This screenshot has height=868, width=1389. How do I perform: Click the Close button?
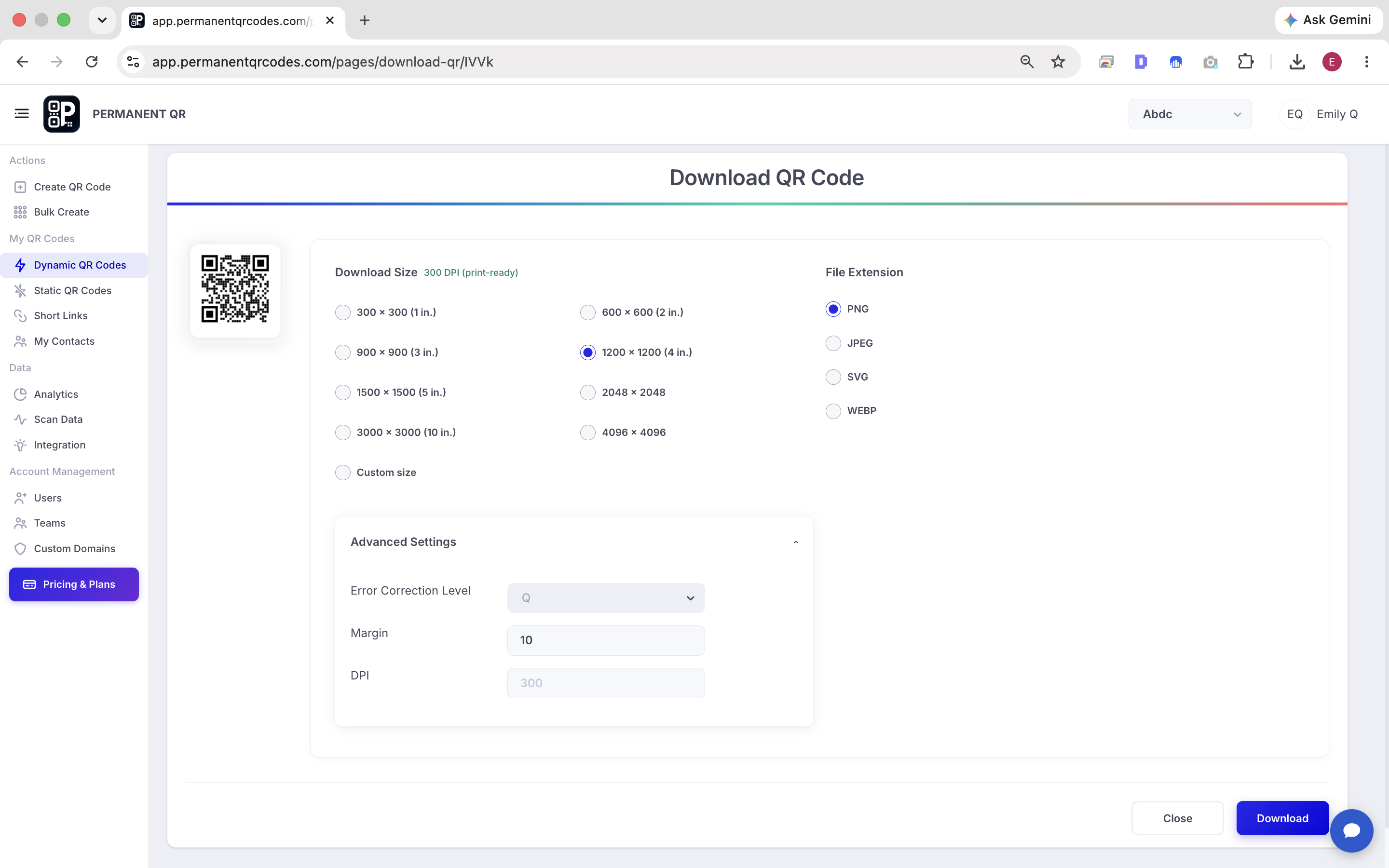tap(1177, 818)
